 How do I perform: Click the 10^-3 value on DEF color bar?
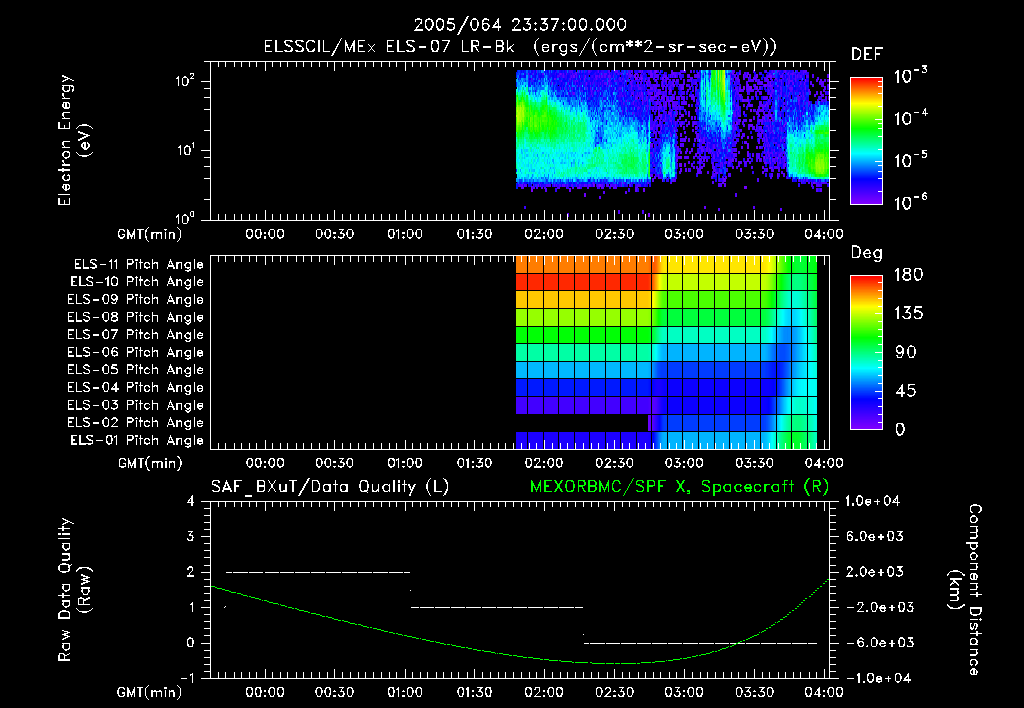910,76
